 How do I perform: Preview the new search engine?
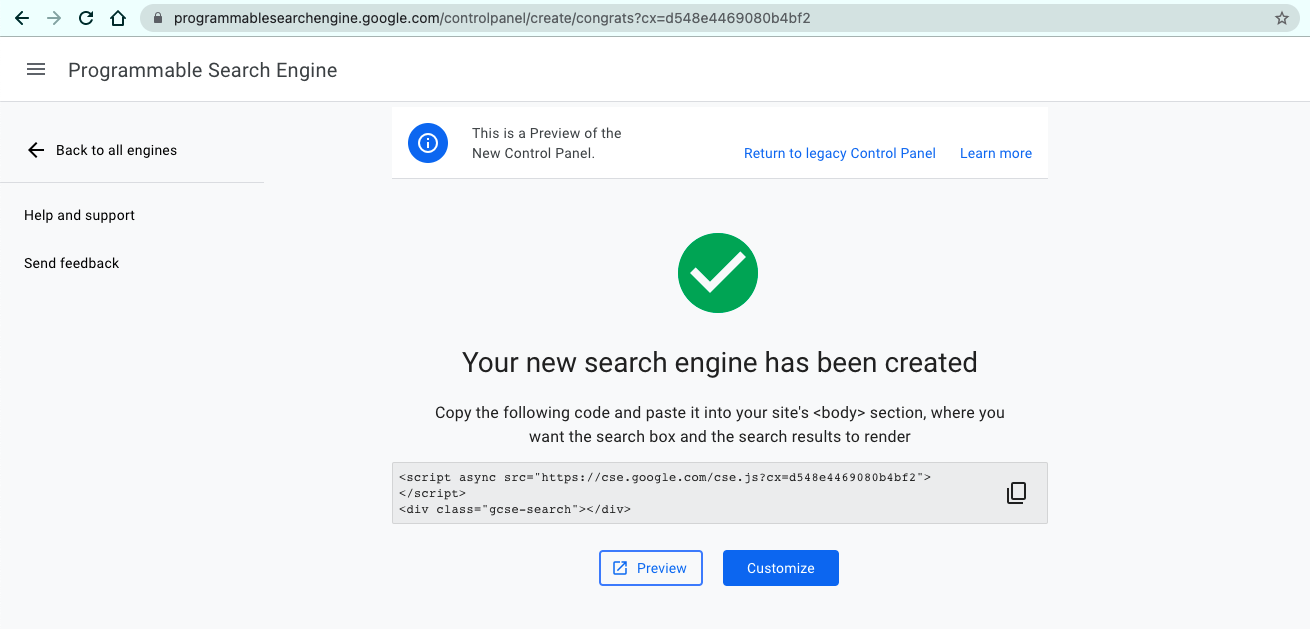pyautogui.click(x=651, y=567)
